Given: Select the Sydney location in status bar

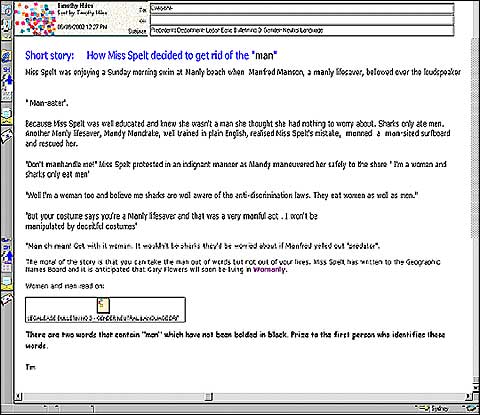Looking at the screenshot, I should click(x=439, y=409).
